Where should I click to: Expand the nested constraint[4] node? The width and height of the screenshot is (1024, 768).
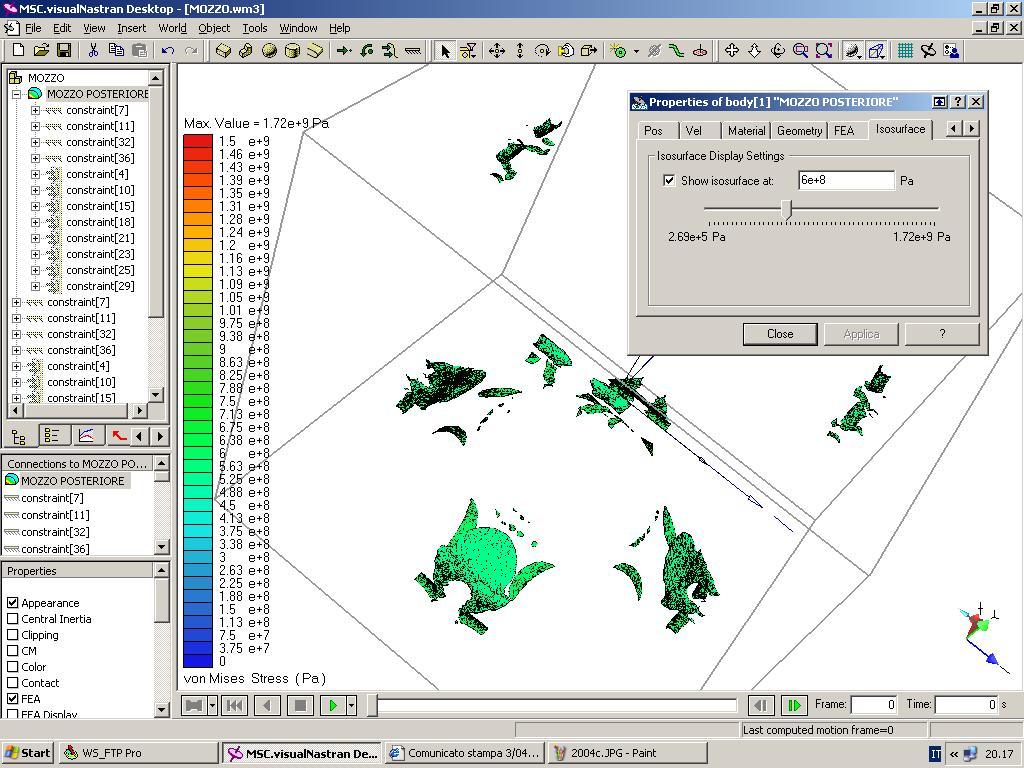click(35, 174)
